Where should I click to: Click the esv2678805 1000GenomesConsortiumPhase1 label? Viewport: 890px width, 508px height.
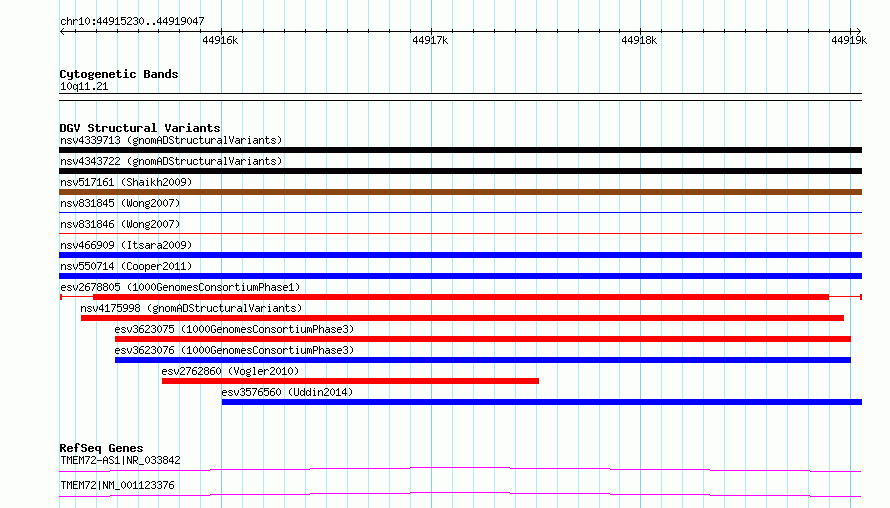[180, 287]
